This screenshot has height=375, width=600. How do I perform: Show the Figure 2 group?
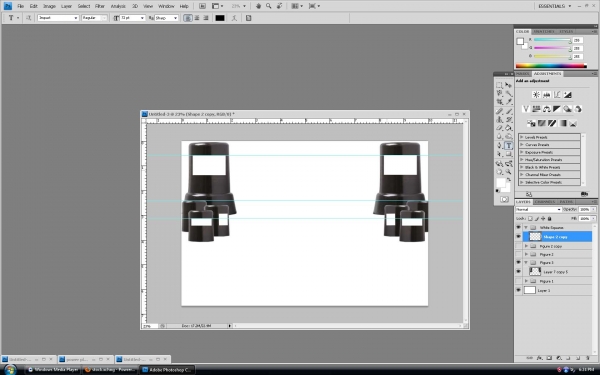pyautogui.click(x=518, y=254)
